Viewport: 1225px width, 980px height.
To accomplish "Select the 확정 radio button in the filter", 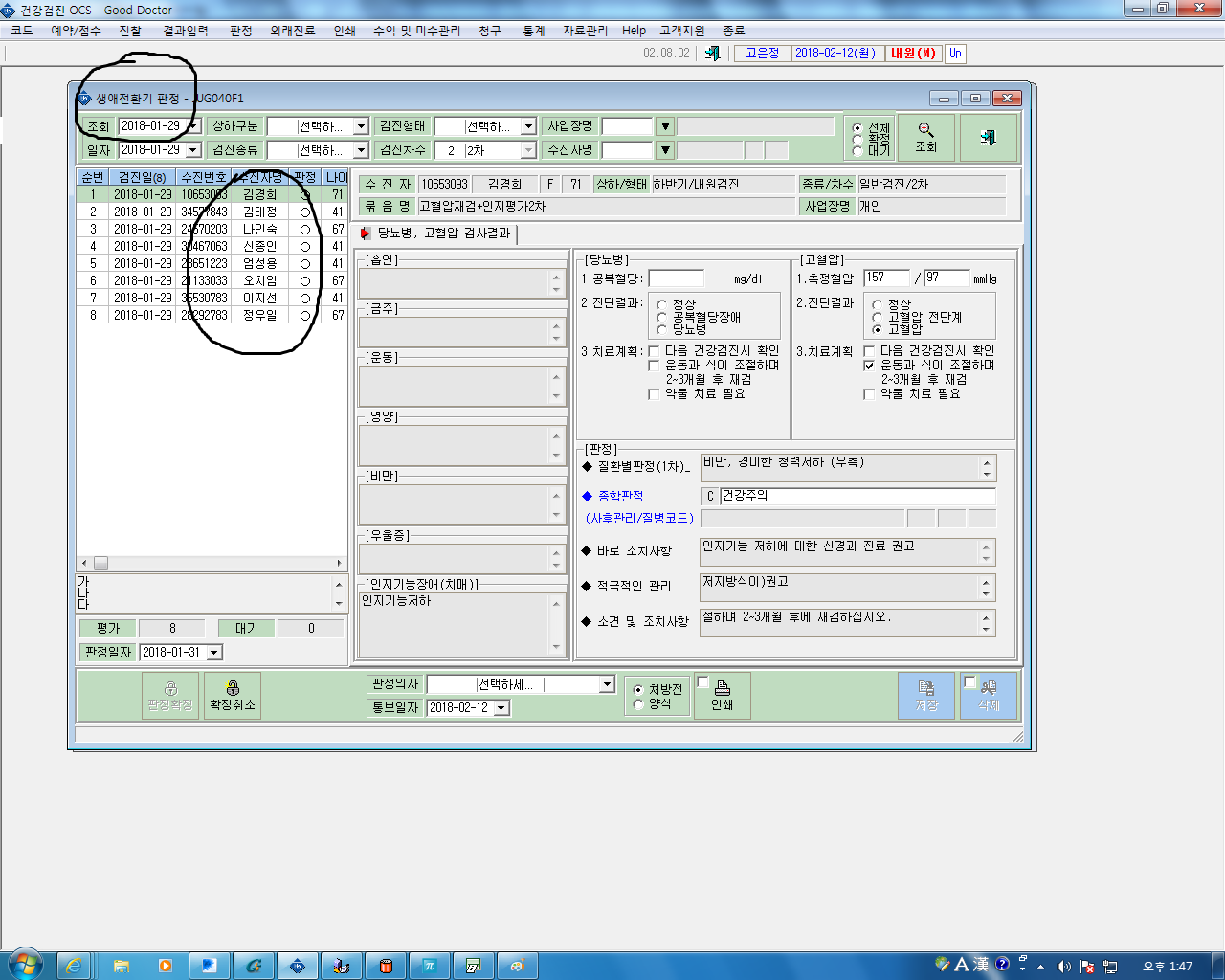I will 857,140.
